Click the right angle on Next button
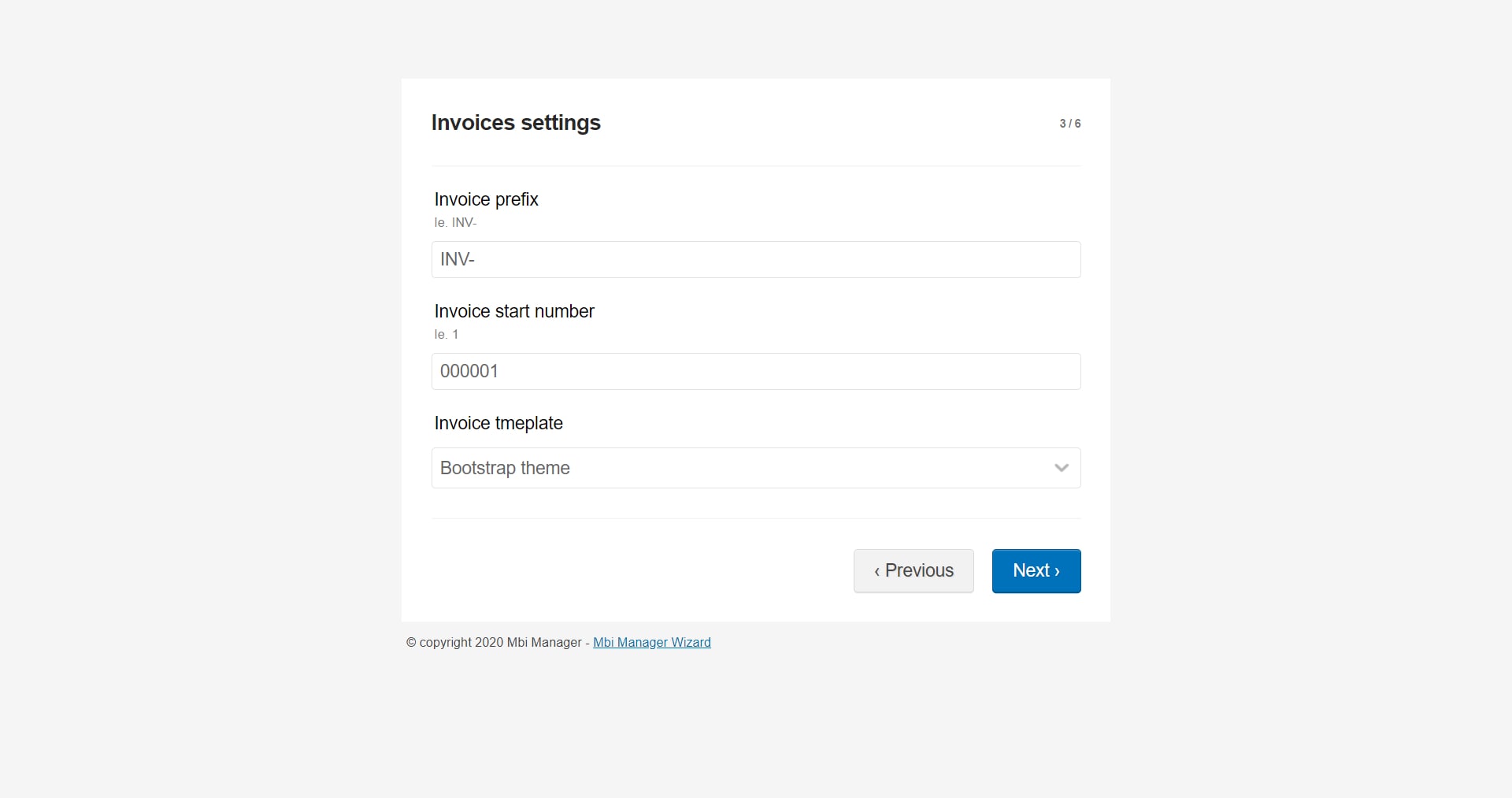This screenshot has height=798, width=1512. [x=1057, y=571]
